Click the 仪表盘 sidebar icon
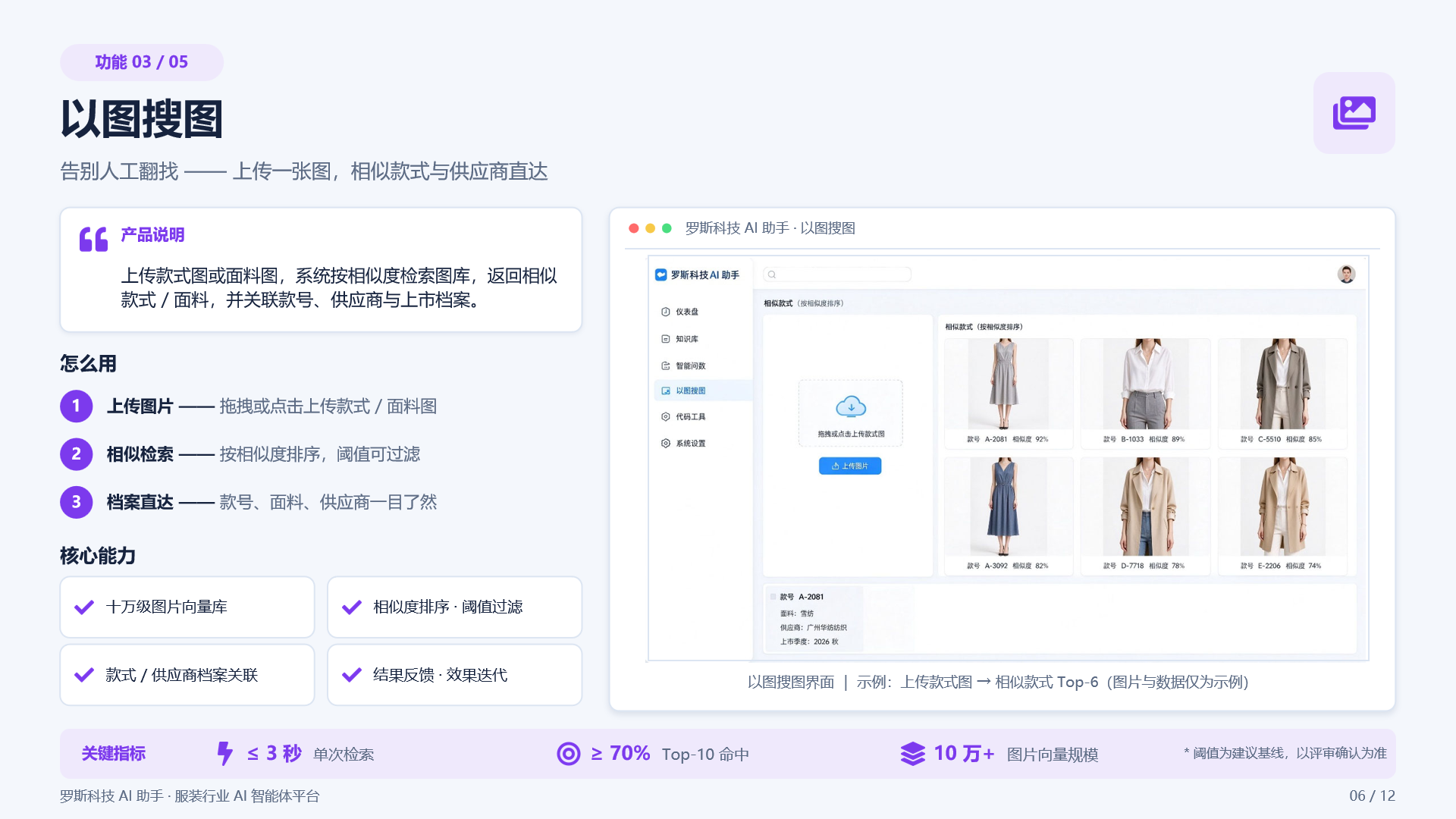This screenshot has width=1456, height=819. (665, 312)
